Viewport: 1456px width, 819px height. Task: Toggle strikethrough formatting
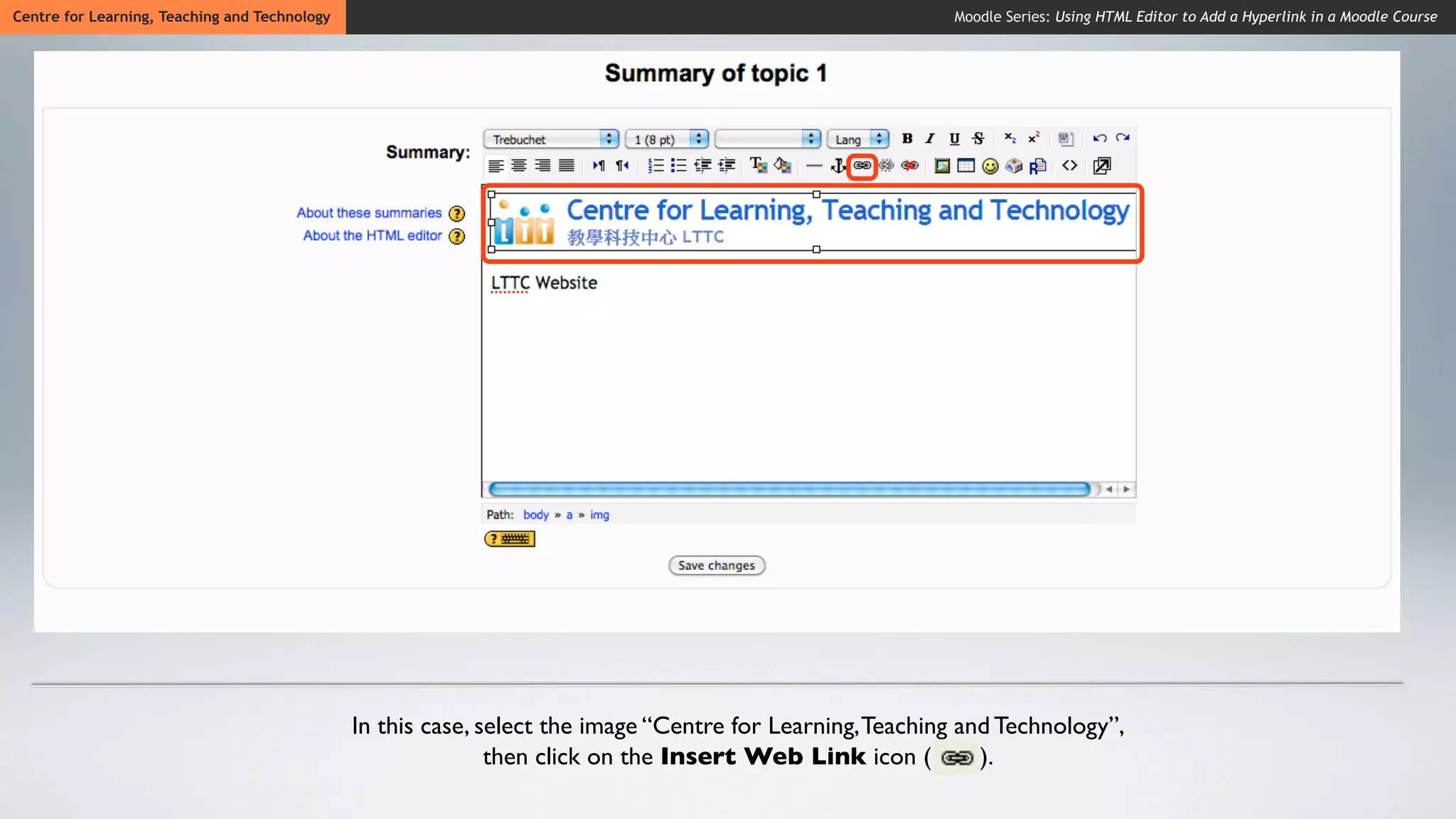coord(978,139)
